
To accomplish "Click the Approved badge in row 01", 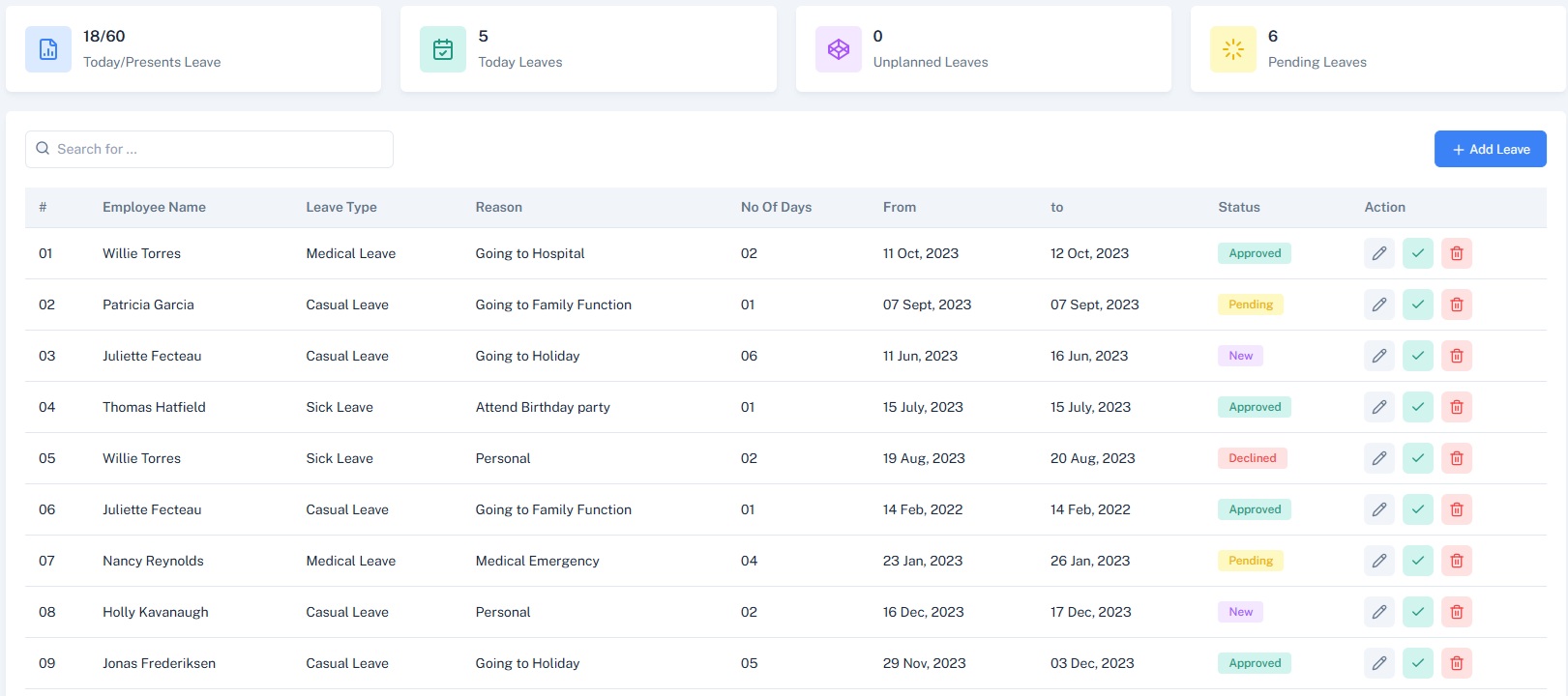I will pos(1254,253).
